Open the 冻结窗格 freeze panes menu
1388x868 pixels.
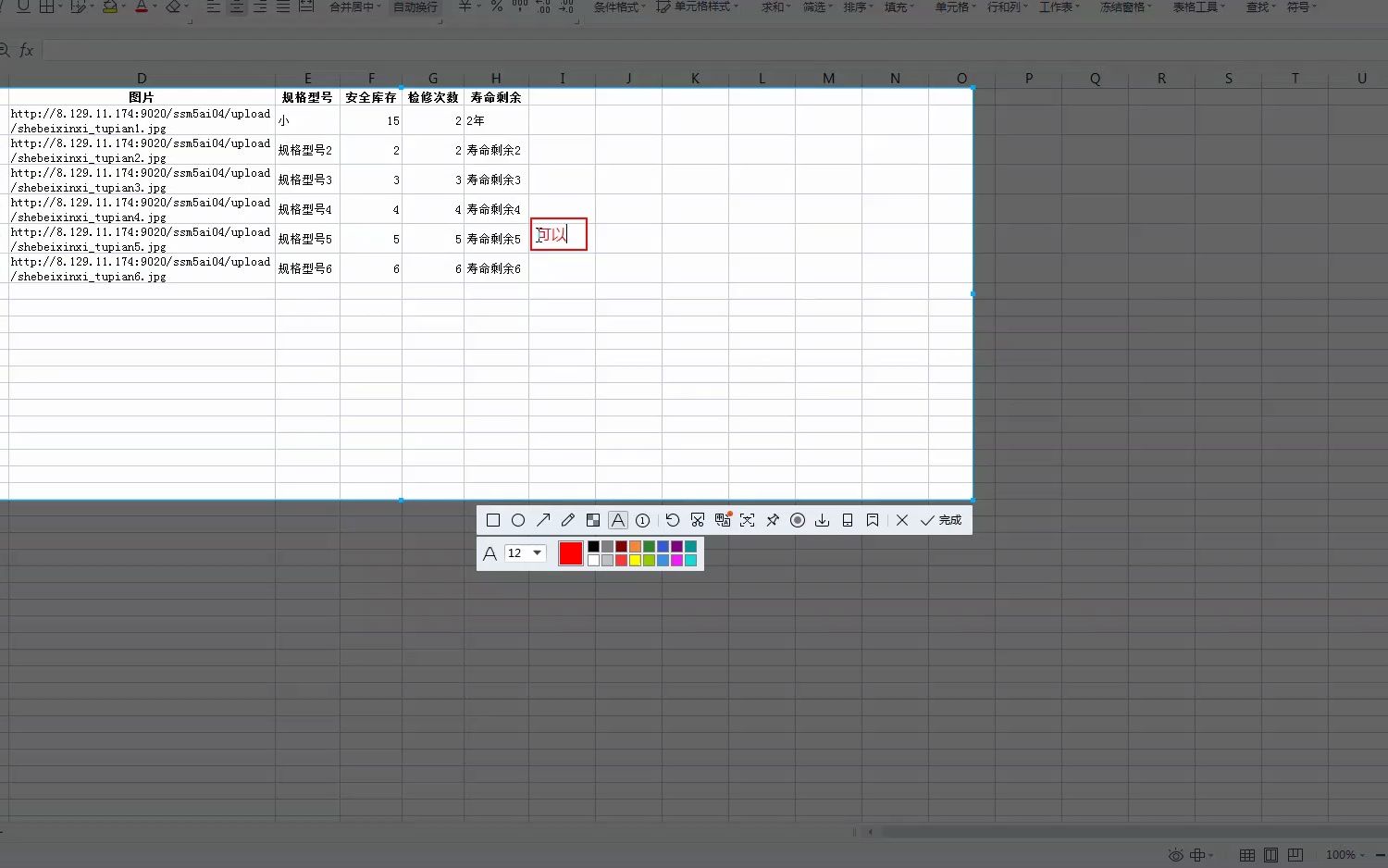(x=1125, y=6)
